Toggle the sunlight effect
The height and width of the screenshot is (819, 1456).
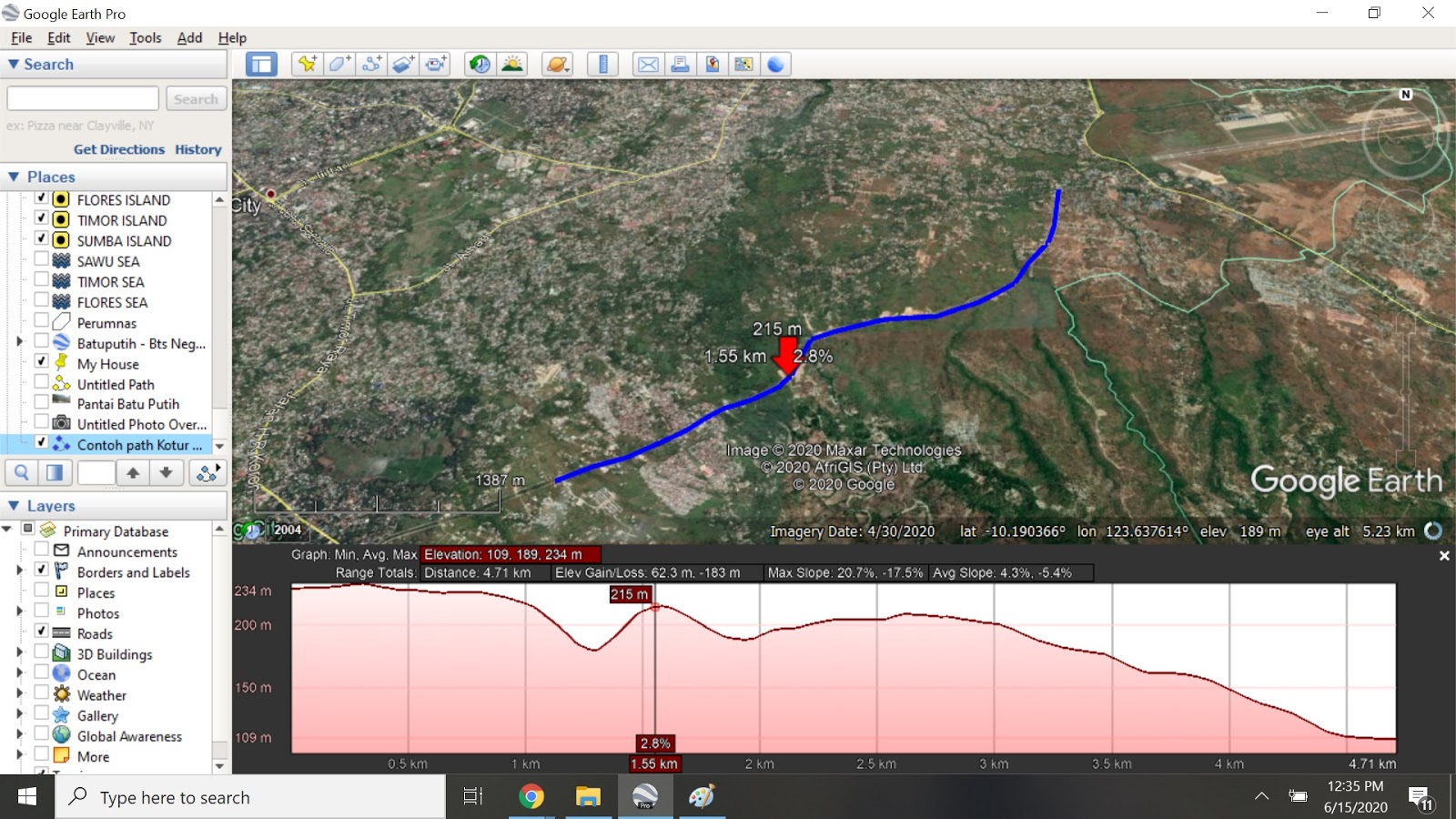click(x=511, y=64)
